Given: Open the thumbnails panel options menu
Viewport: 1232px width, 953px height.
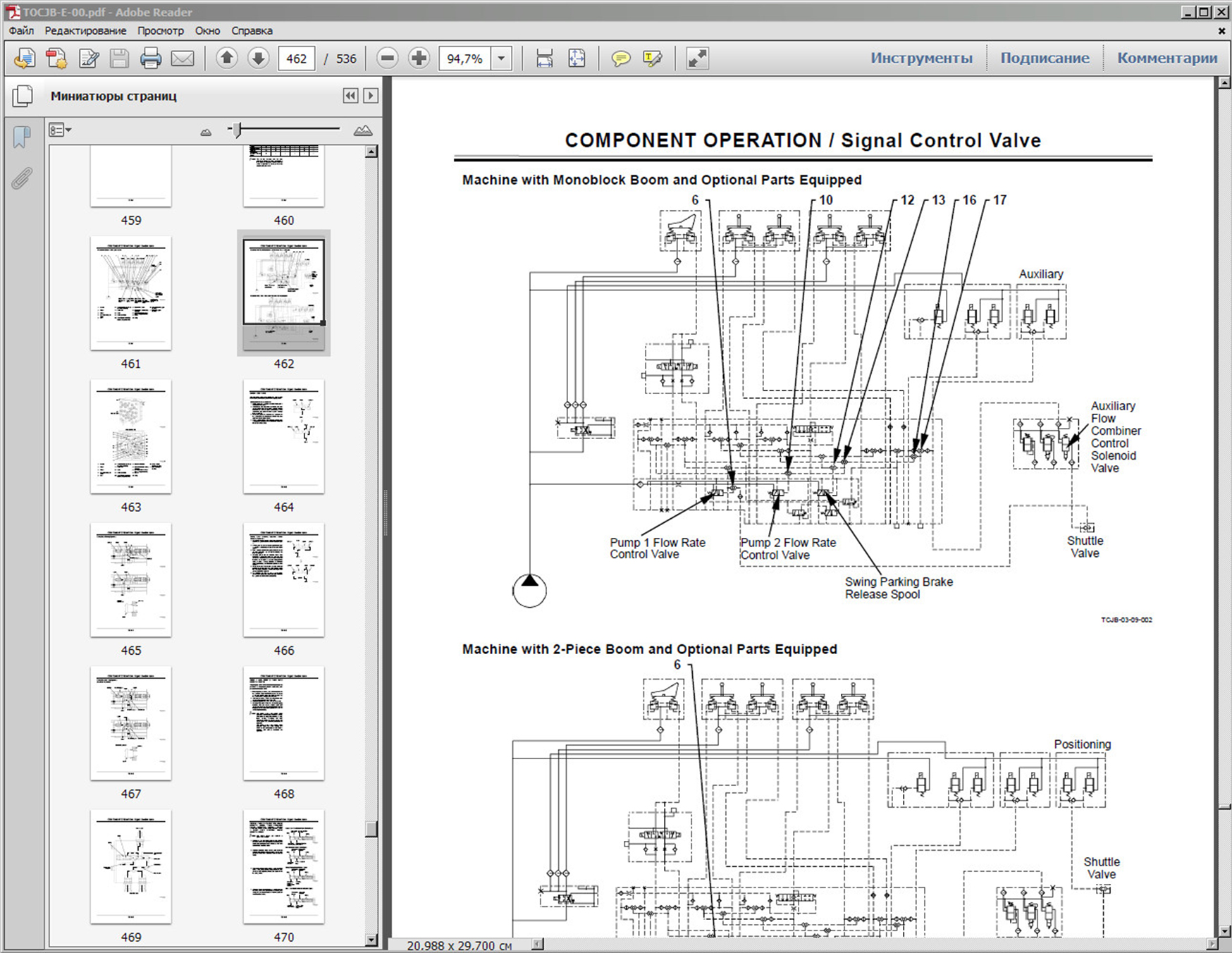Looking at the screenshot, I should pyautogui.click(x=60, y=130).
